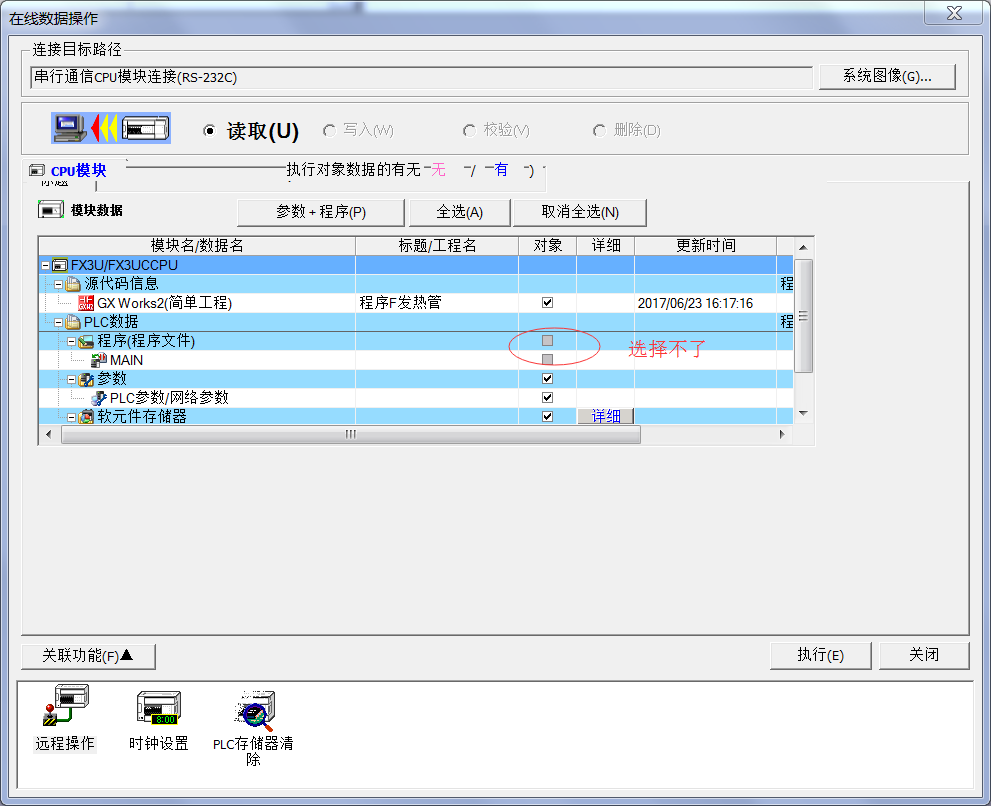Click the CPU模块 tab icon
Viewport: 991px width, 806px height.
(x=38, y=171)
